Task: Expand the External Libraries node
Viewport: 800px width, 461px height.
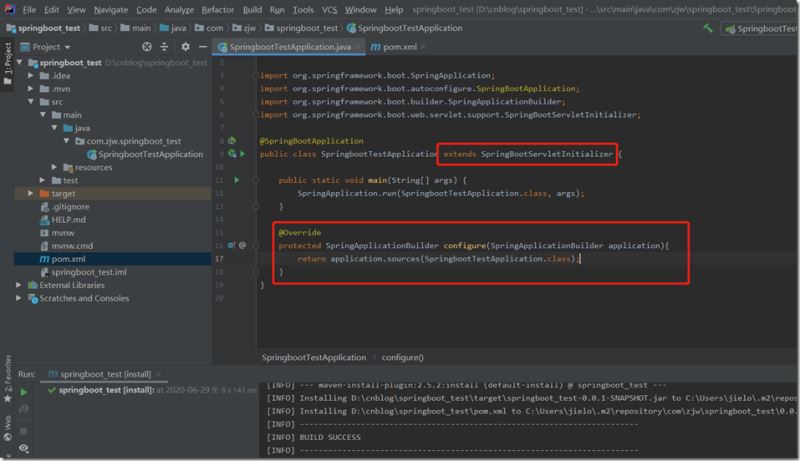Action: coord(19,285)
